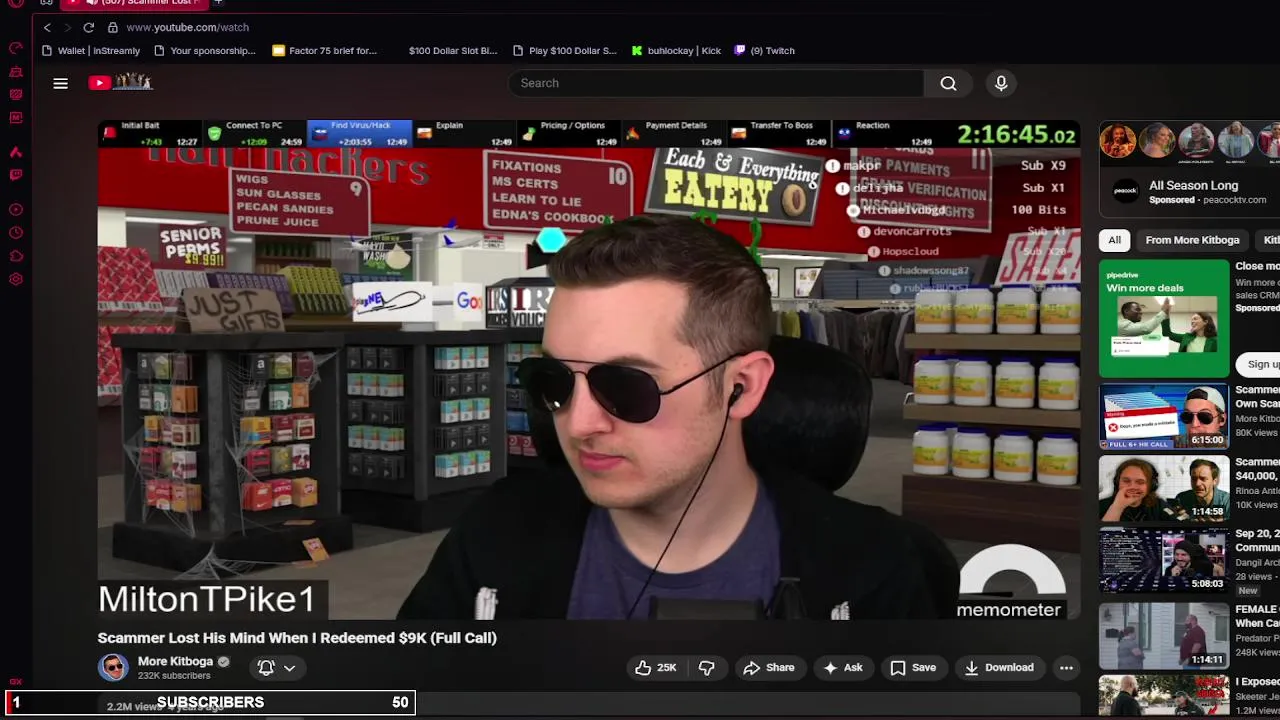The image size is (1280, 720).
Task: Expand the subscription notification dropdown chevron
Action: pos(289,667)
